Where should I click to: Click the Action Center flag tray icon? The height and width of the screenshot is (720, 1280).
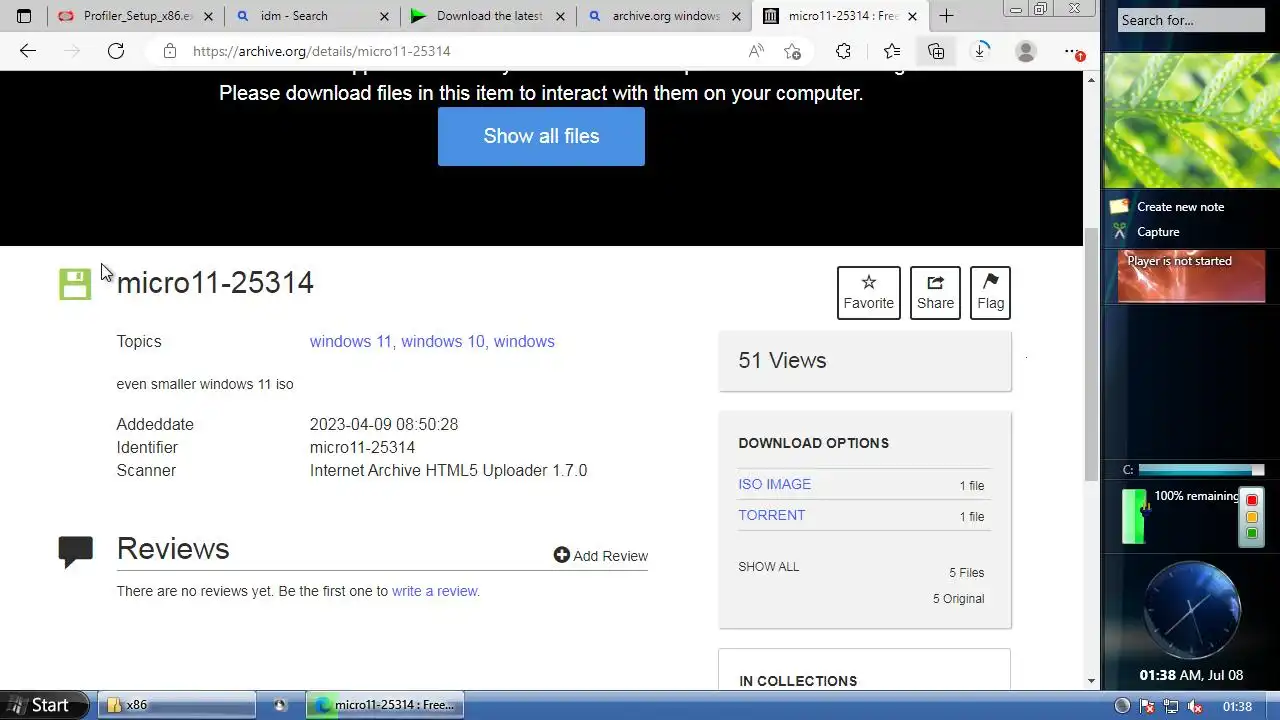(x=1148, y=706)
